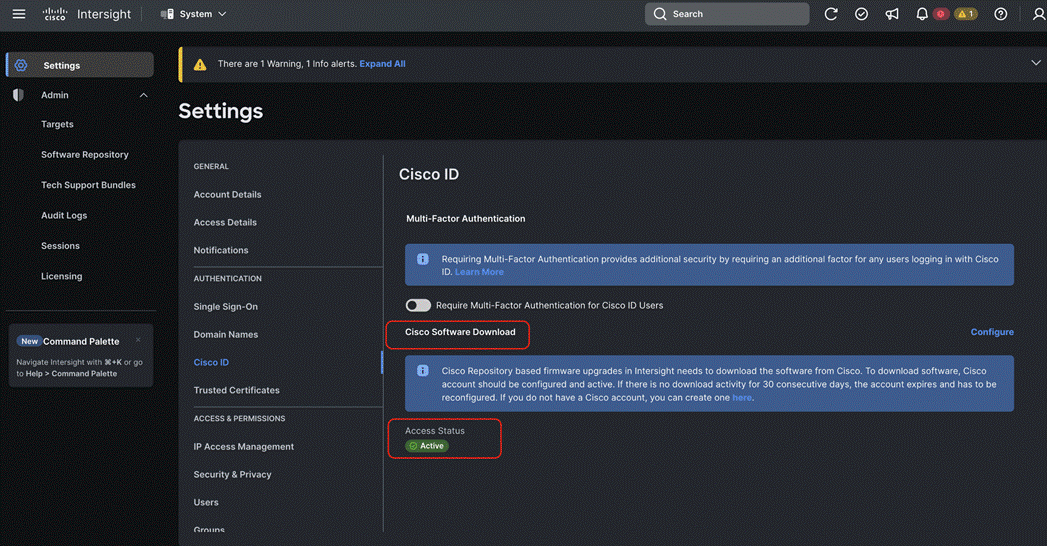Open the requests checkmark circle icon
Viewport: 1047px width, 546px height.
pyautogui.click(x=861, y=14)
